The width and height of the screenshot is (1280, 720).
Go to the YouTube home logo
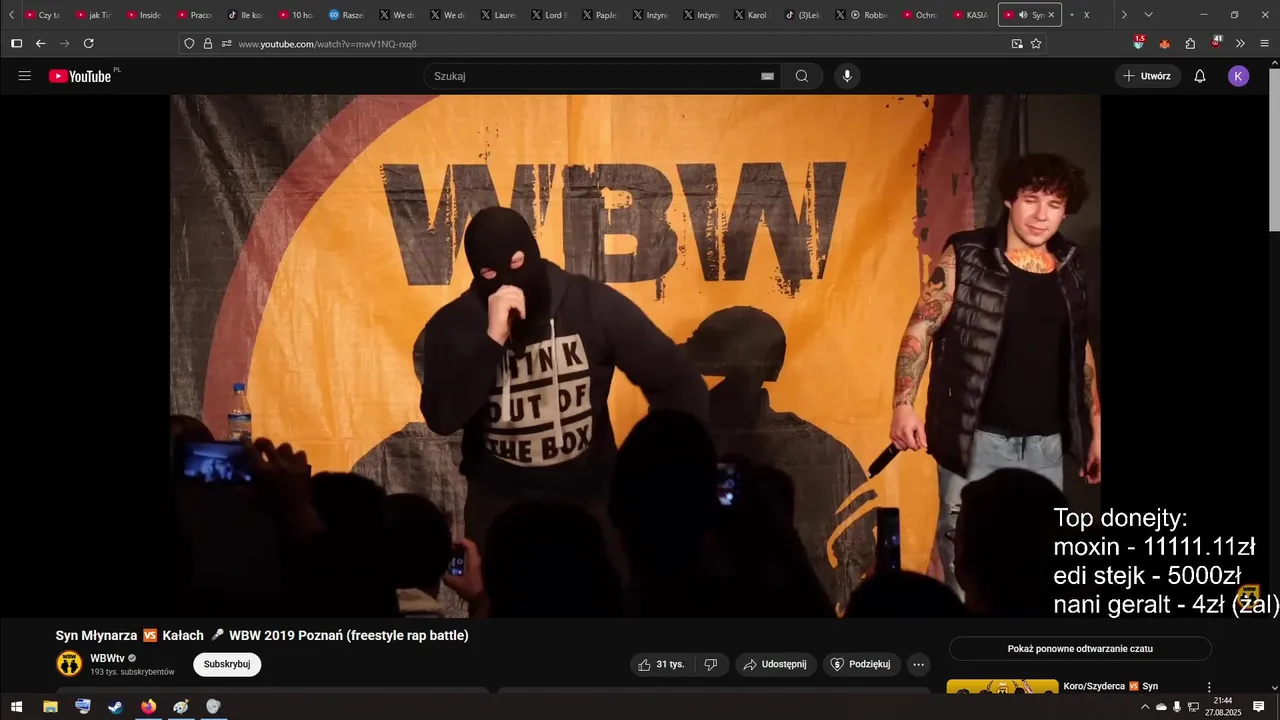(x=80, y=76)
